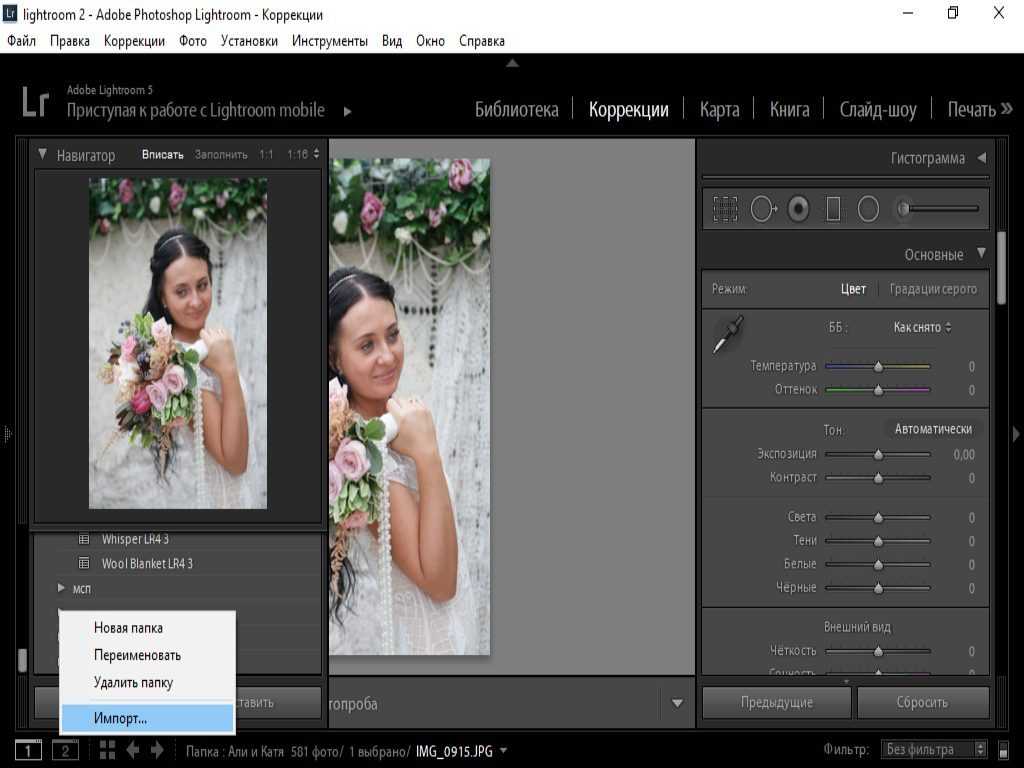Click the Lightroom mobile play arrow
1024x768 pixels.
pos(347,112)
